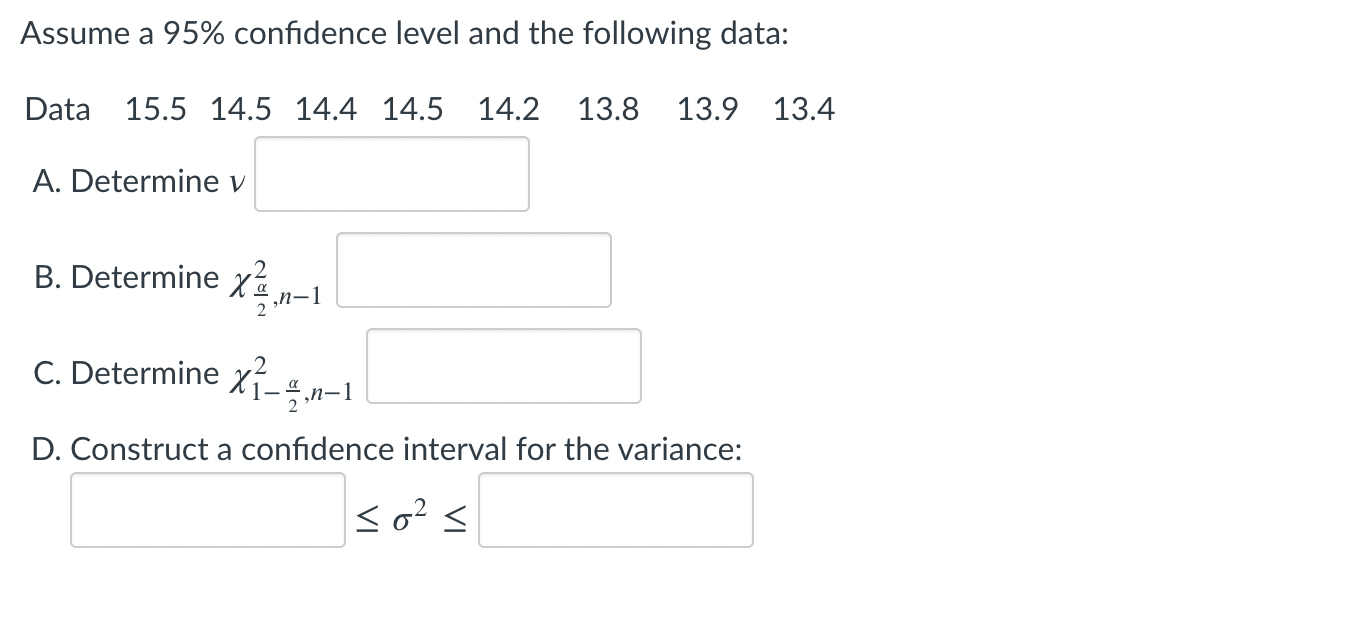The image size is (1360, 620).
Task: Click the chi-square lower critical value field
Action: pyautogui.click(x=504, y=366)
